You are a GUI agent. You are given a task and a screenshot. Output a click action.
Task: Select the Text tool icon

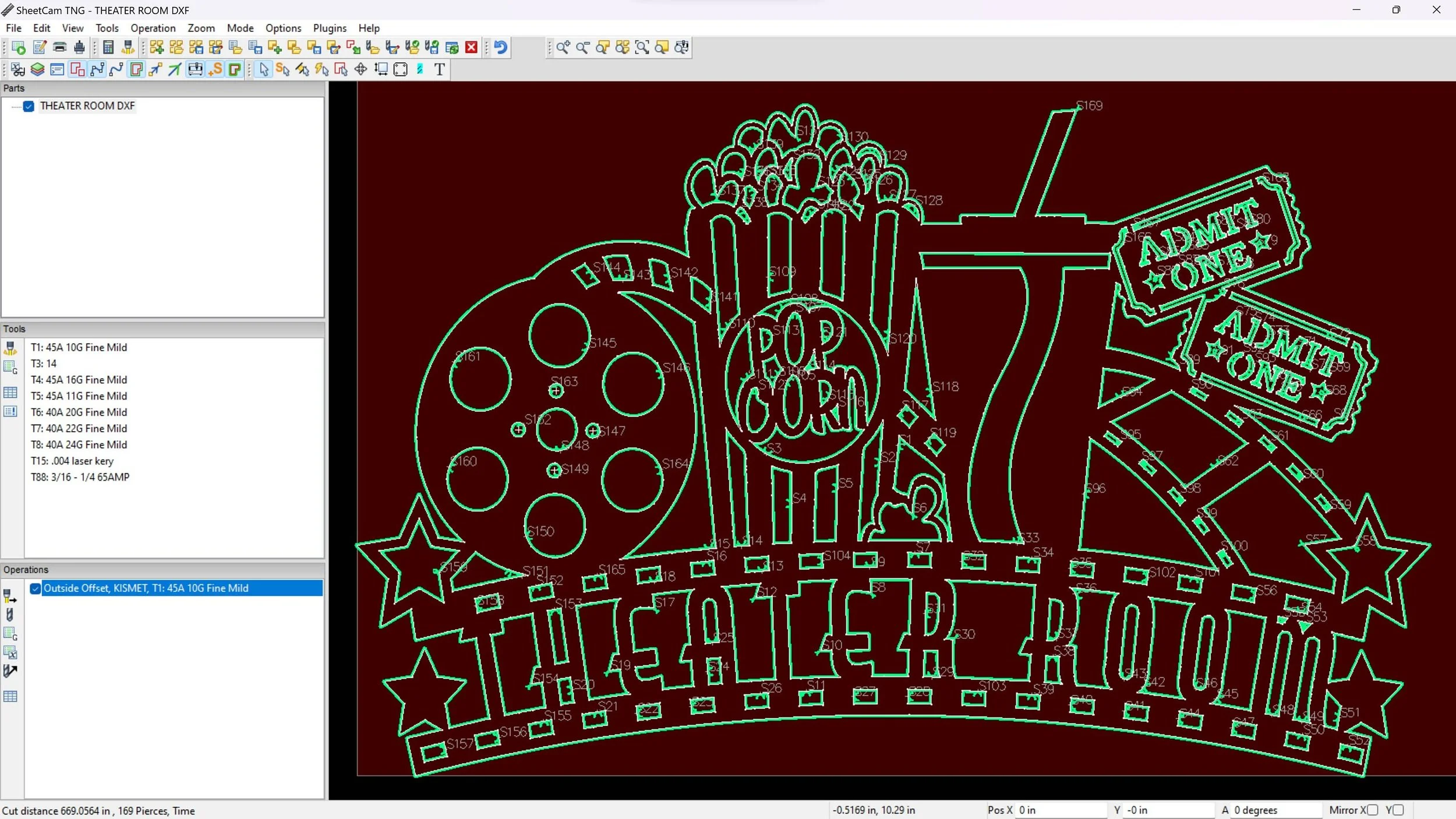(x=440, y=70)
